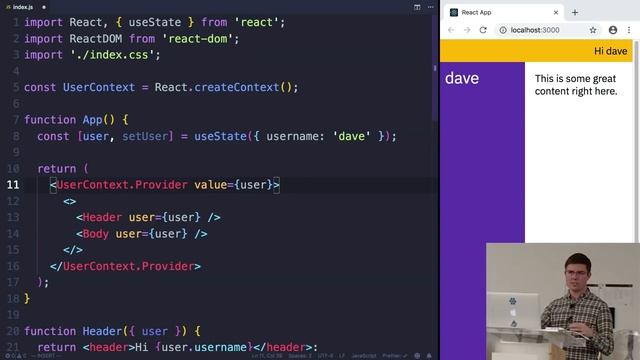Click the 'Header' JSX tag on line 13
The width and height of the screenshot is (640, 360).
pos(102,218)
